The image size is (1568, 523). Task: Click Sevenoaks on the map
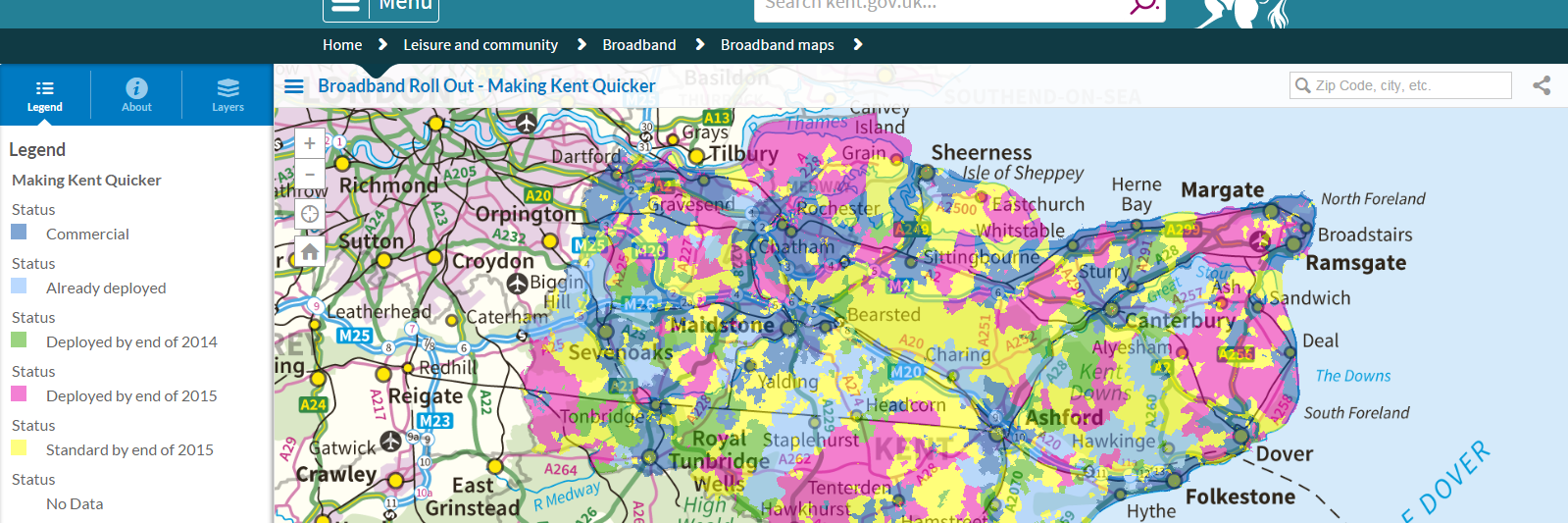621,352
